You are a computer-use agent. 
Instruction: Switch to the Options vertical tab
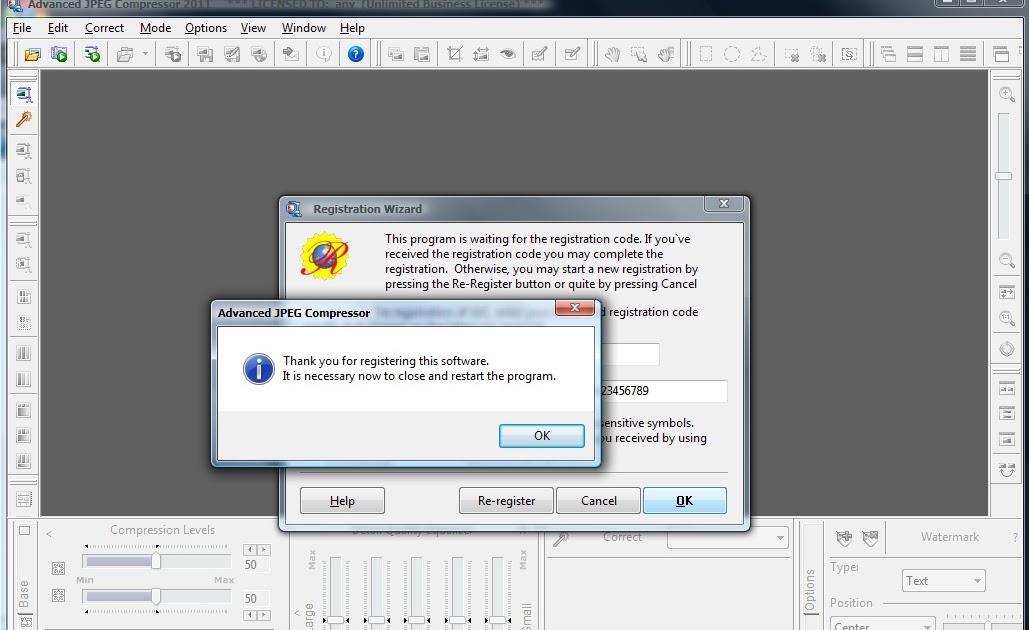point(811,589)
